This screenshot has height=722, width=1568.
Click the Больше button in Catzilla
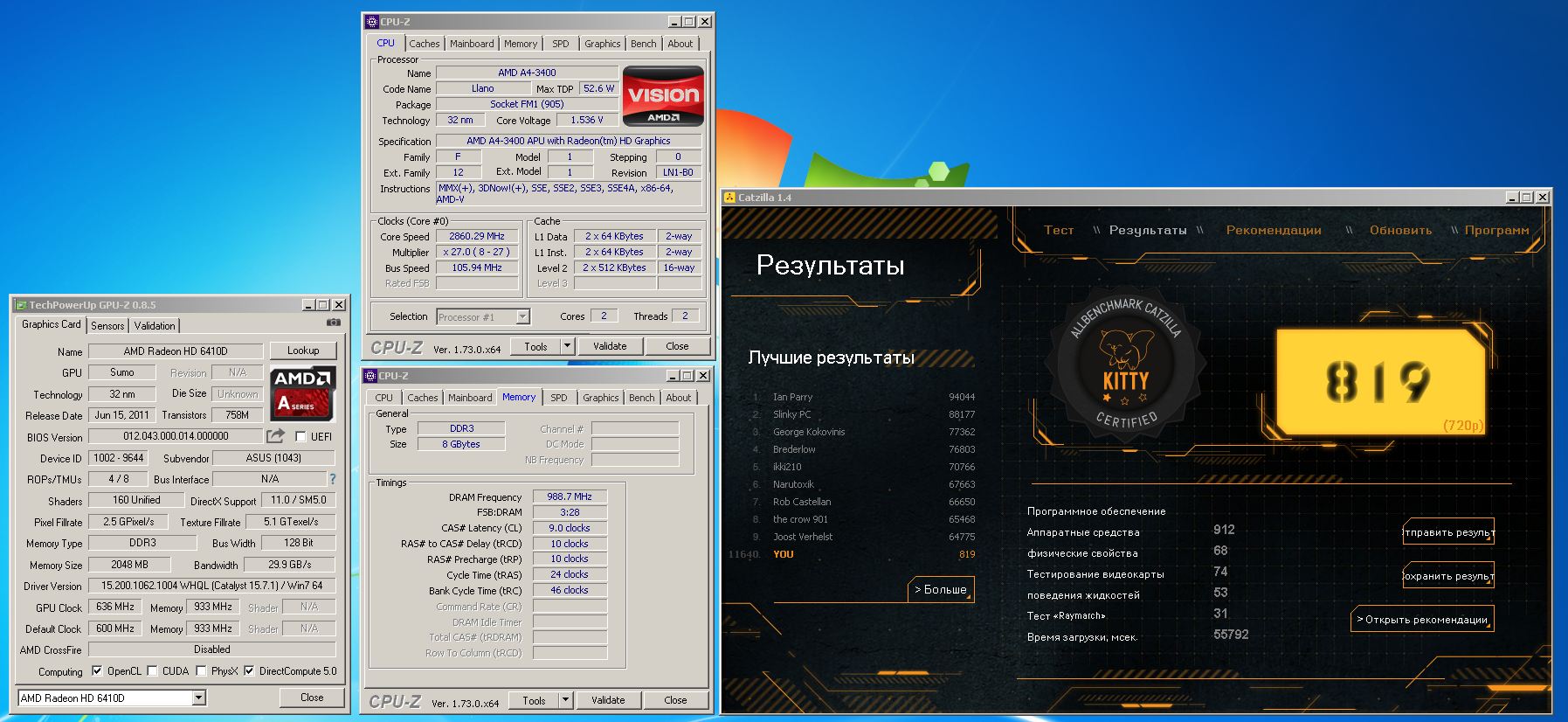[941, 590]
